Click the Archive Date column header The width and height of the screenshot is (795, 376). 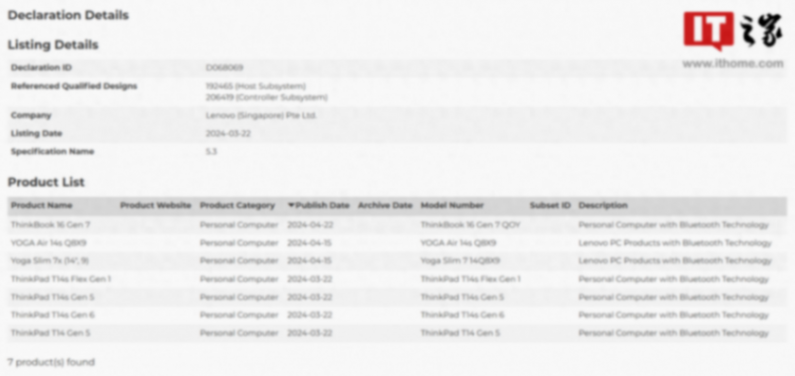(385, 205)
